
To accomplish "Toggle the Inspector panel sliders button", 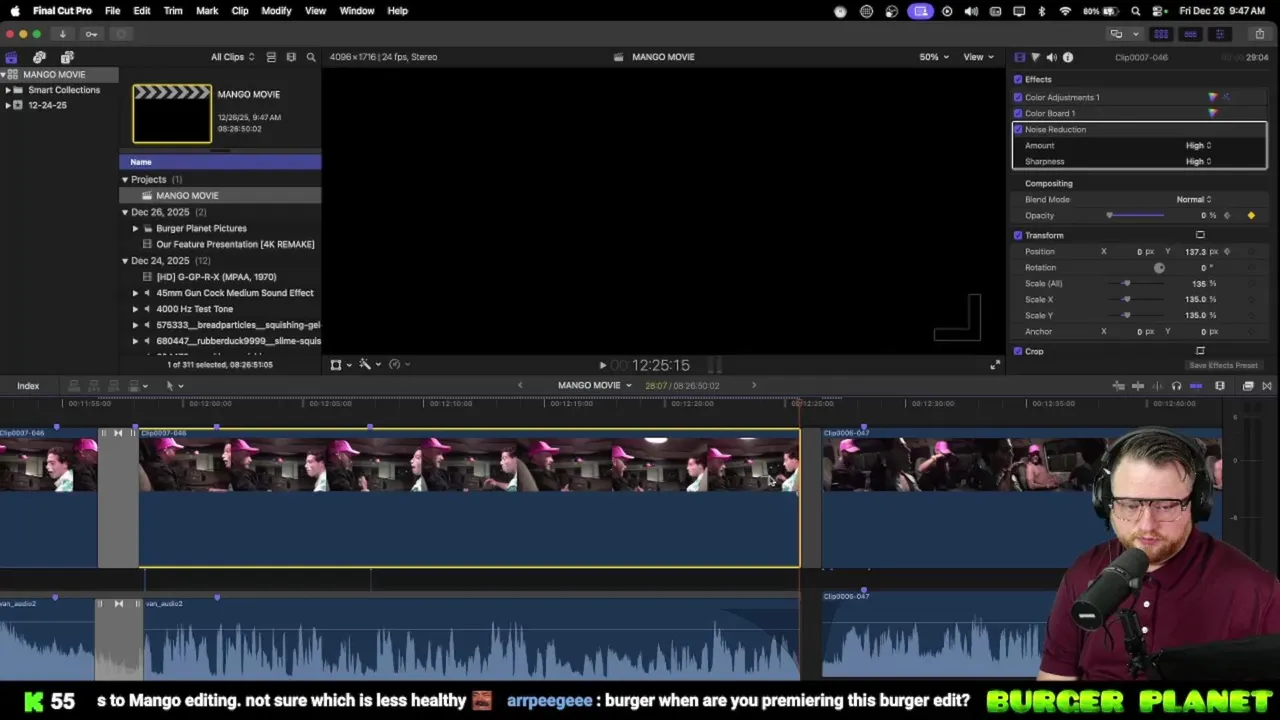I will (1219, 34).
